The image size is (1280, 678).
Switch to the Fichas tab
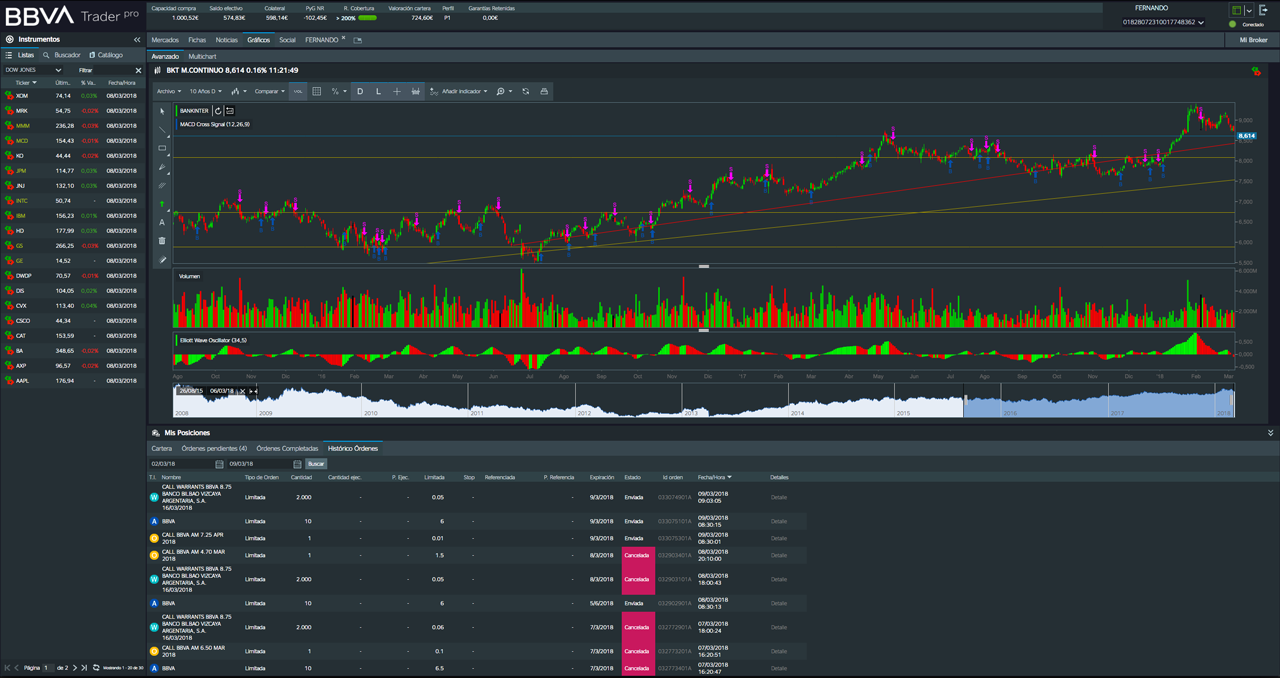(197, 40)
